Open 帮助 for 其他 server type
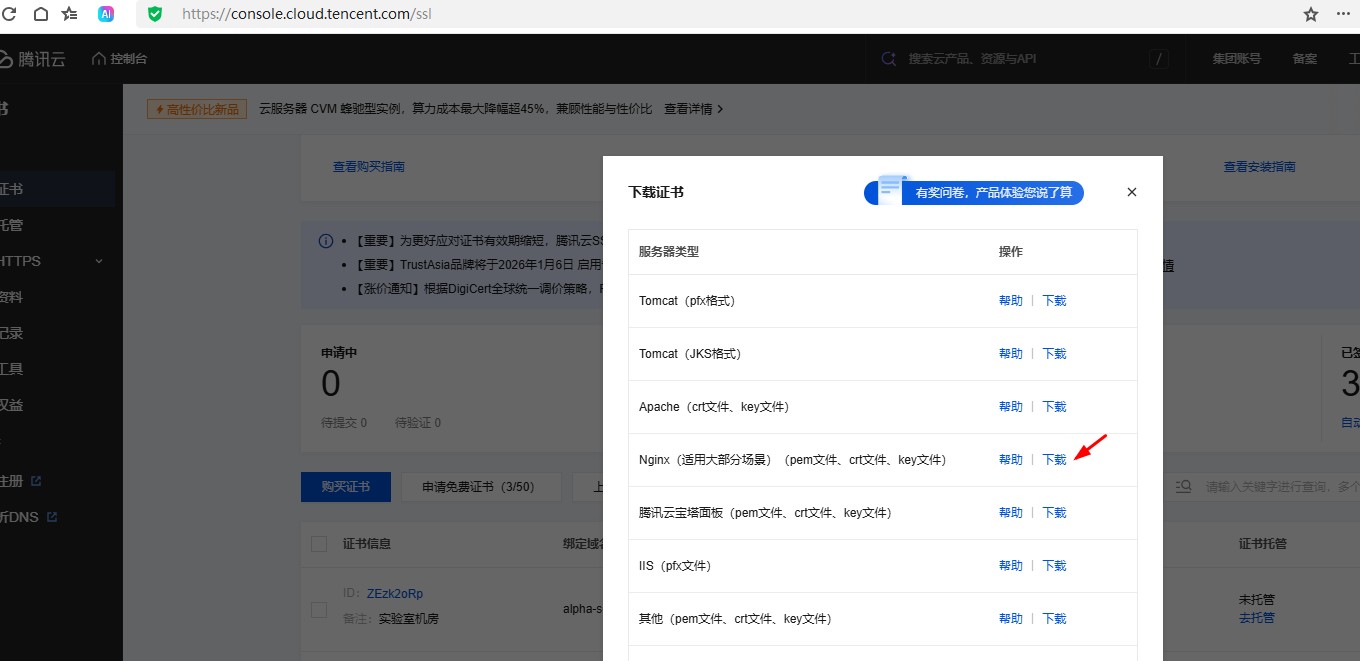The width and height of the screenshot is (1360, 661). click(1011, 618)
